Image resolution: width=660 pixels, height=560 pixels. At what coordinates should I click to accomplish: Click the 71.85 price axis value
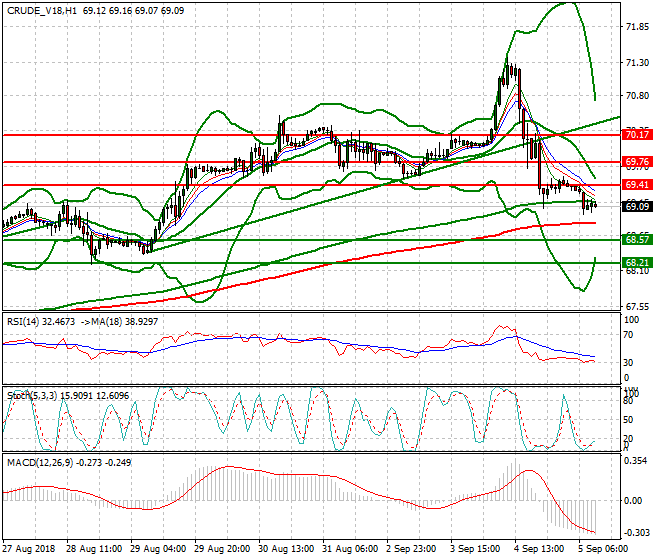click(637, 27)
